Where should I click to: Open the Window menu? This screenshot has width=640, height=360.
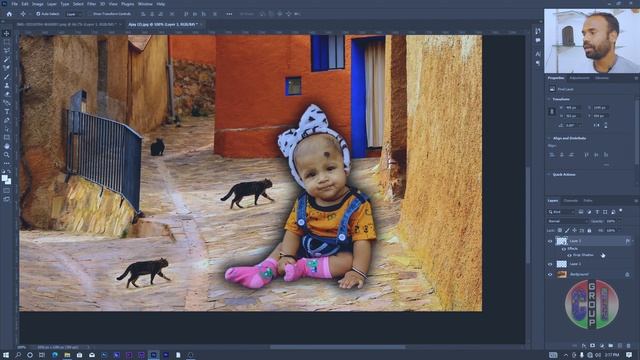click(145, 4)
